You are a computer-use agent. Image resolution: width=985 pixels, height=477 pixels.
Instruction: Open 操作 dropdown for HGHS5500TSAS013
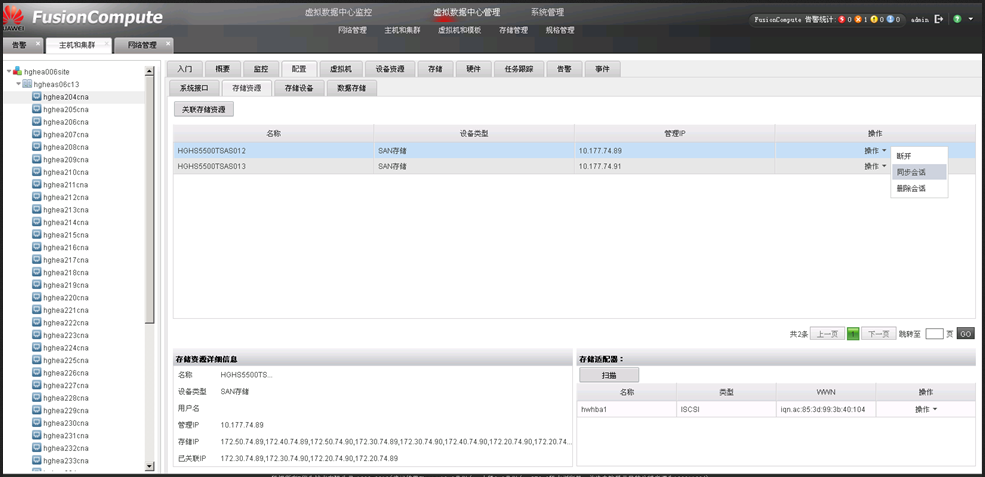875,166
